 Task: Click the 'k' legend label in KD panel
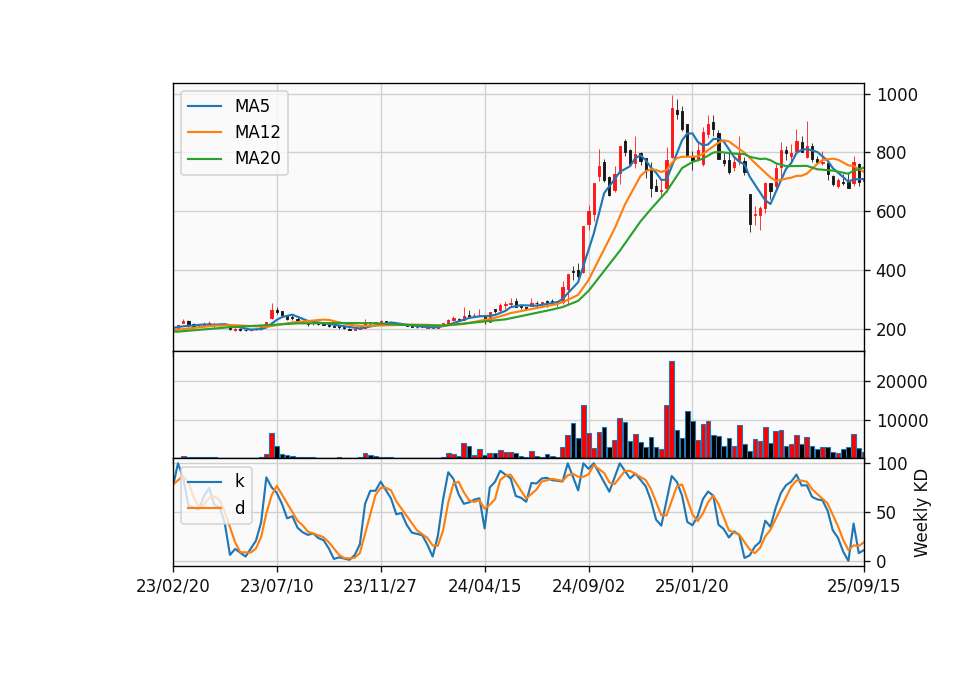(x=239, y=481)
